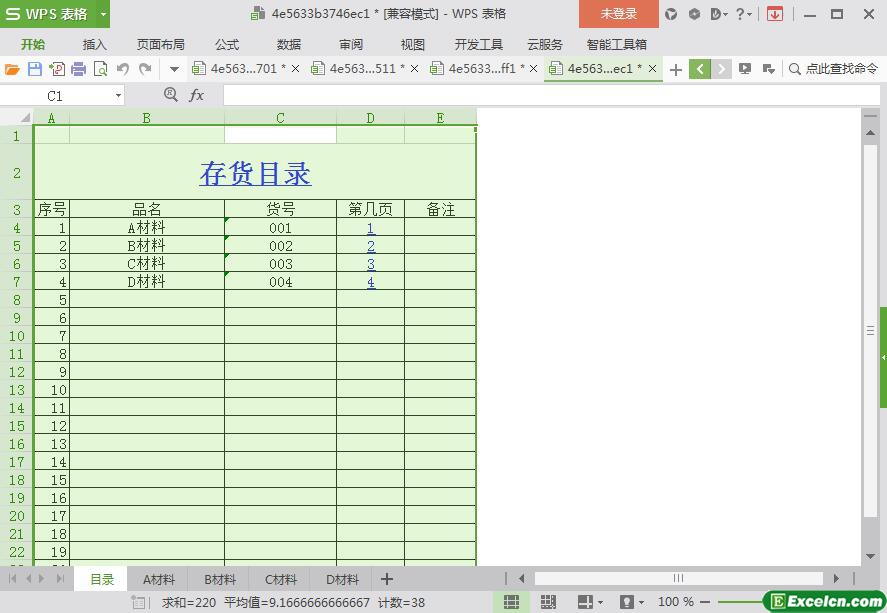The image size is (887, 613).
Task: Expand the quick access toolbar dropdown arrow
Action: (174, 69)
